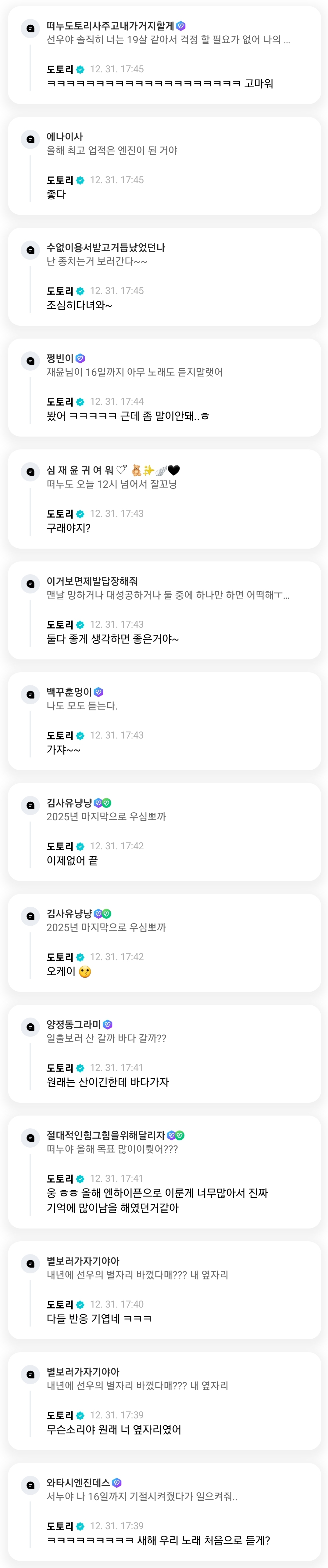The image size is (328, 1568).
Task: Click the reply '원래는 산이긴한데 바다가자'
Action: coord(108,1082)
